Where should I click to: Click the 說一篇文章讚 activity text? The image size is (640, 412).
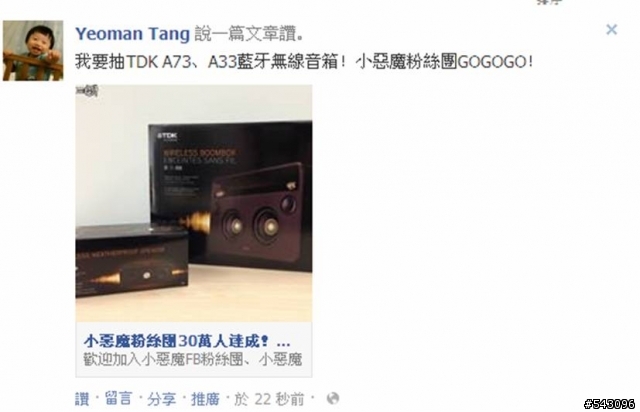pyautogui.click(x=249, y=34)
